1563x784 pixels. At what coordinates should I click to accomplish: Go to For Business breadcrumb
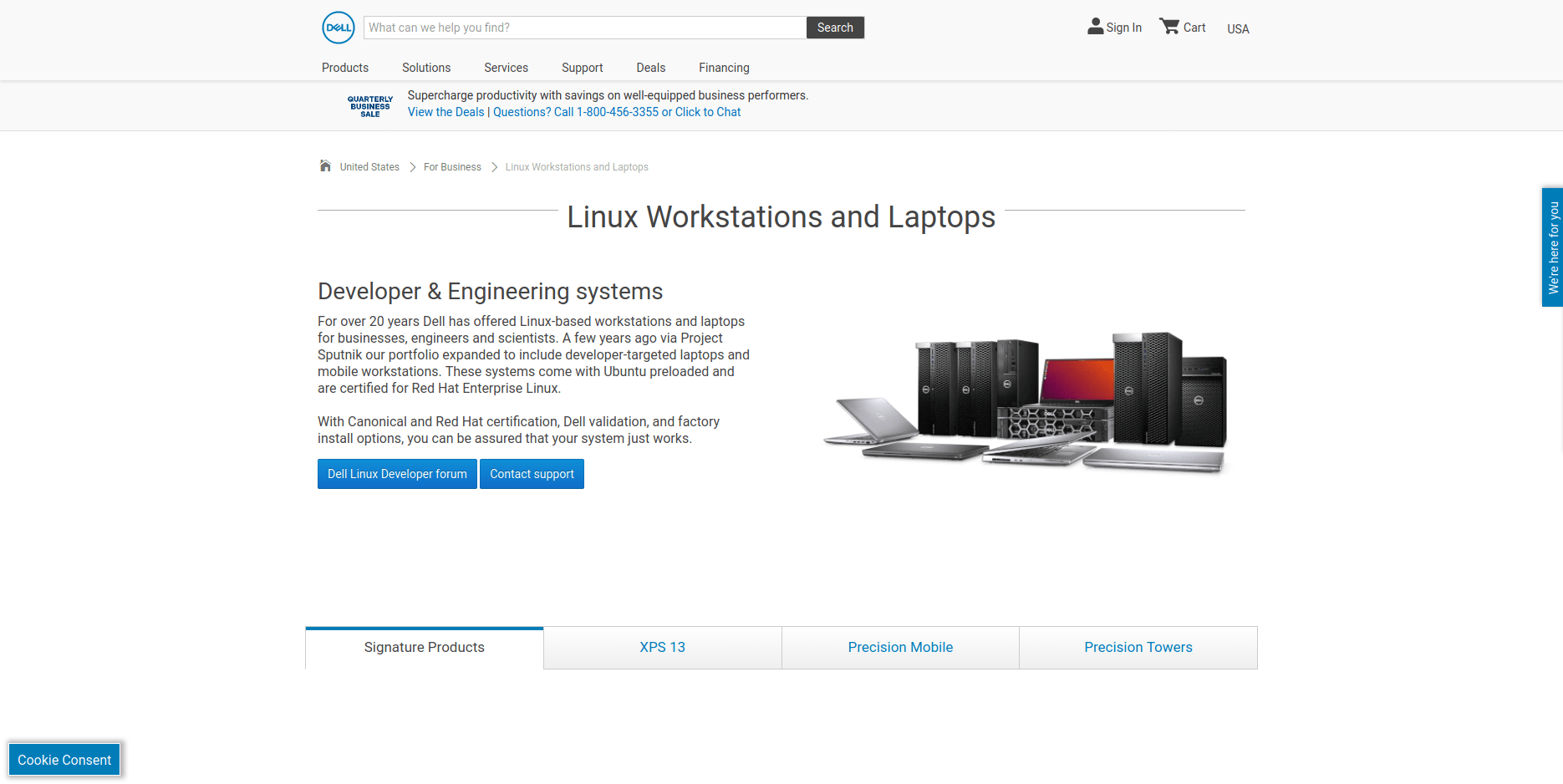(x=452, y=167)
